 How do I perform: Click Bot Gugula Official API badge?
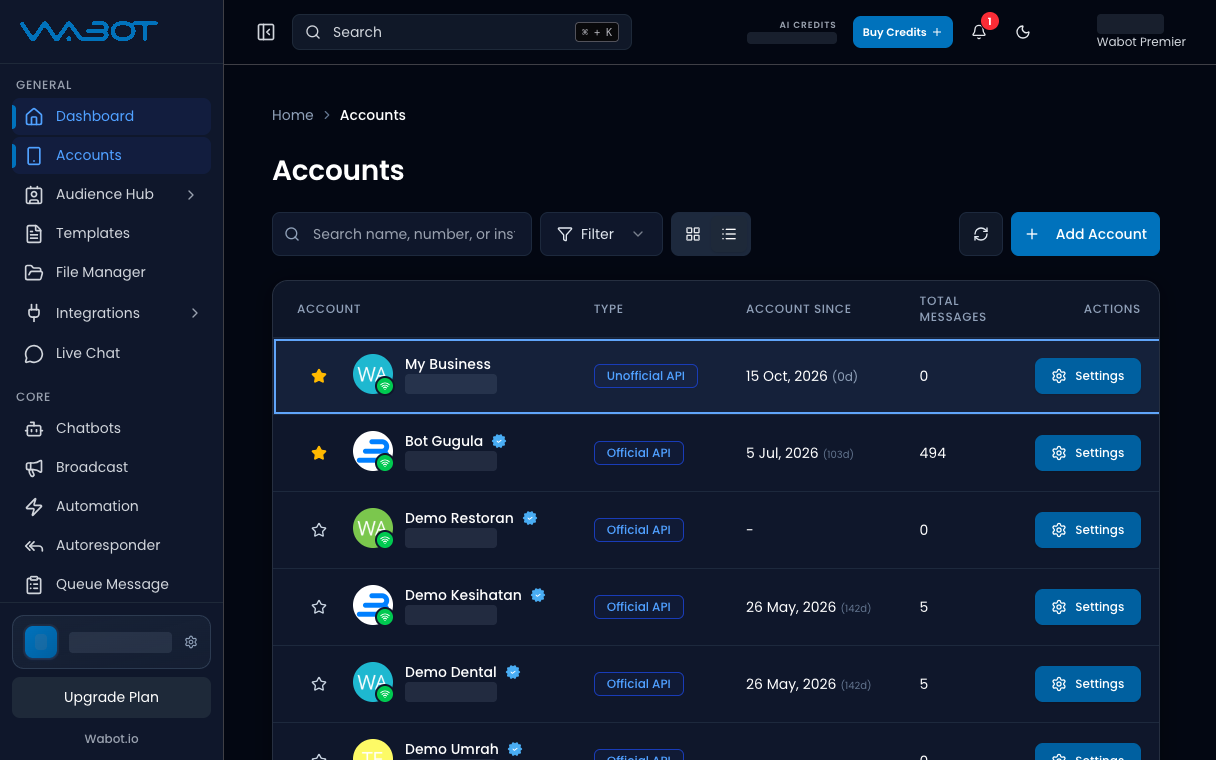pos(638,453)
